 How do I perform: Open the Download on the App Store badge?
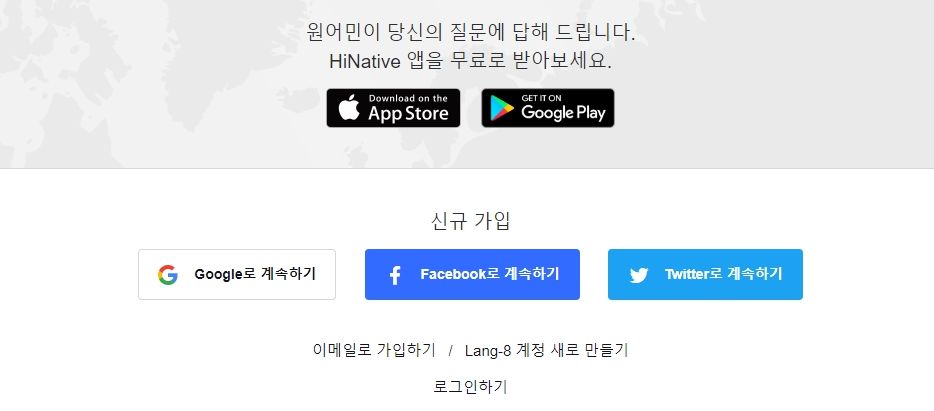coord(393,108)
